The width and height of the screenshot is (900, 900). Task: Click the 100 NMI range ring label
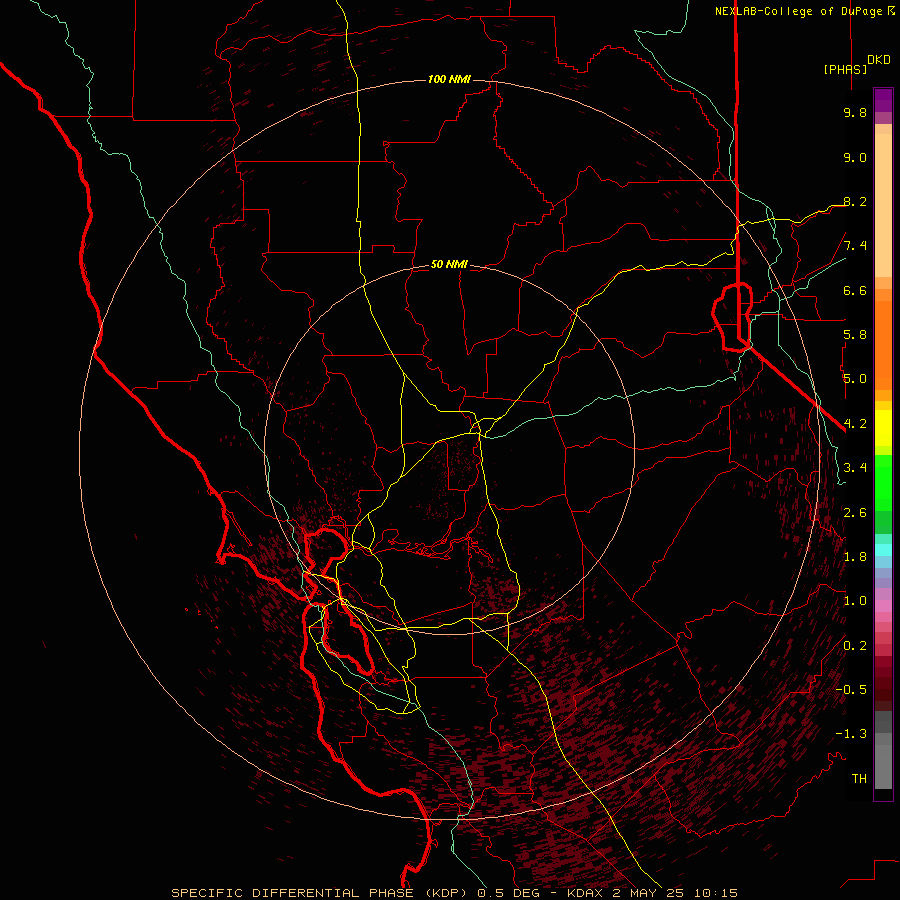click(x=449, y=79)
